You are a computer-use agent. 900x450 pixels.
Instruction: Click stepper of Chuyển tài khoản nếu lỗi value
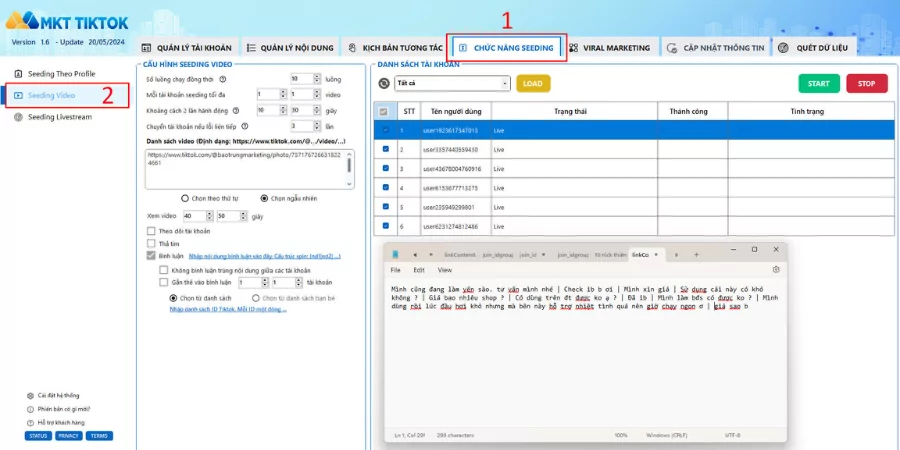(x=317, y=126)
